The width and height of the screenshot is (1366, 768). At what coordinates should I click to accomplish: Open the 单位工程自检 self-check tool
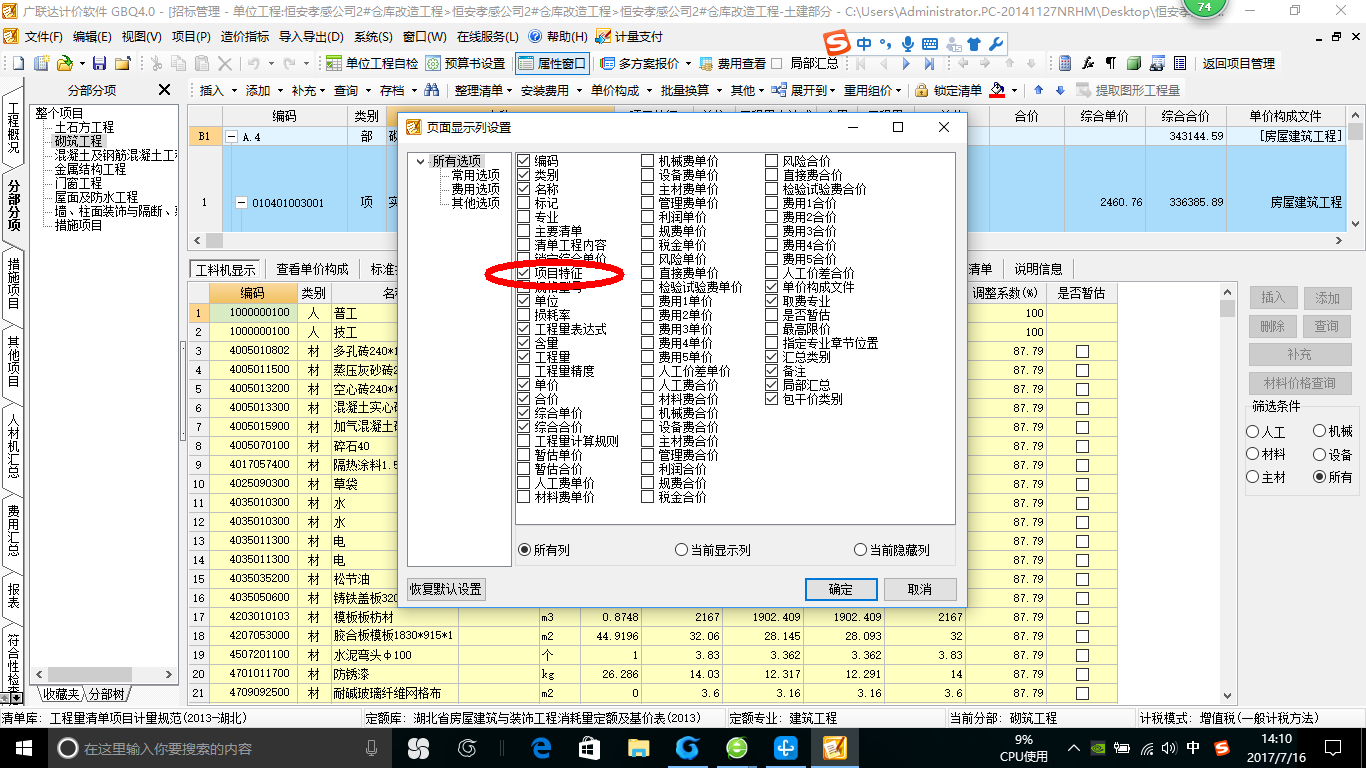click(x=373, y=63)
